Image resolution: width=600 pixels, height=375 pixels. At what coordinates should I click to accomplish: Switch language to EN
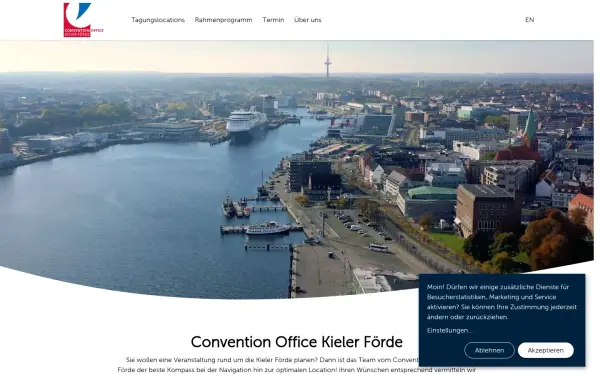point(530,20)
